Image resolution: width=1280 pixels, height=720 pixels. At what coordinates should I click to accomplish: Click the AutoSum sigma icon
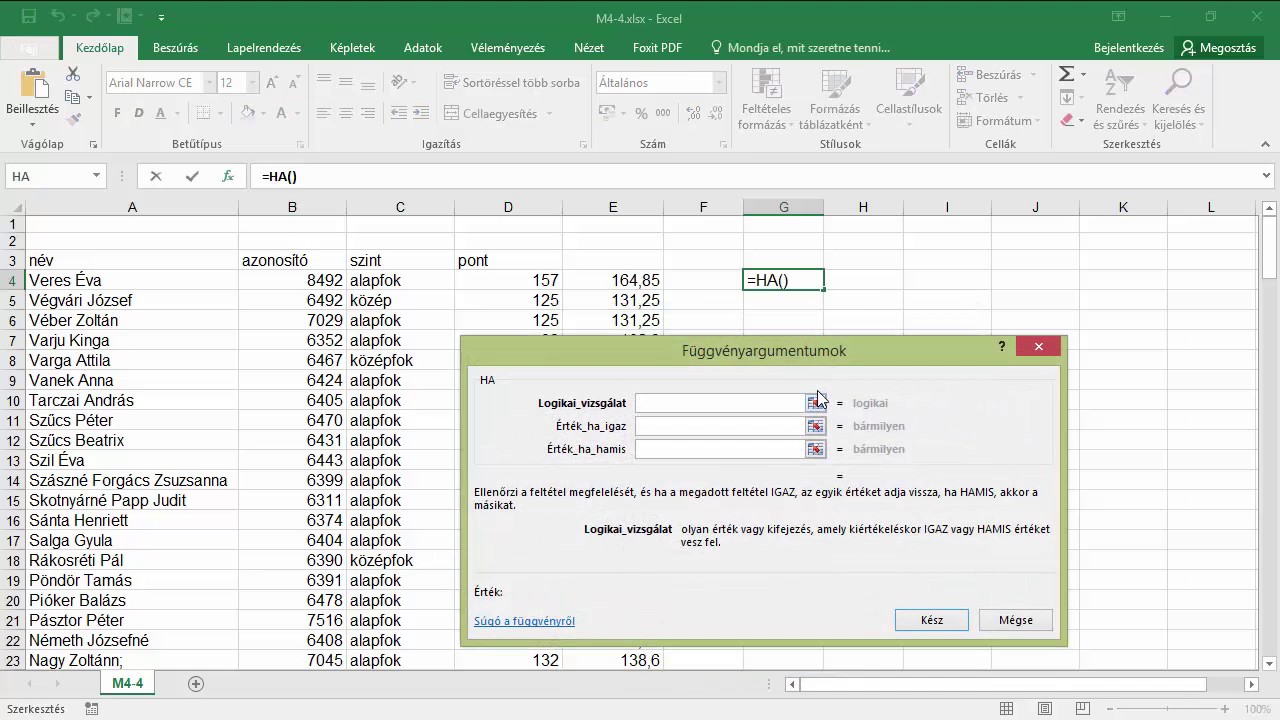1067,75
